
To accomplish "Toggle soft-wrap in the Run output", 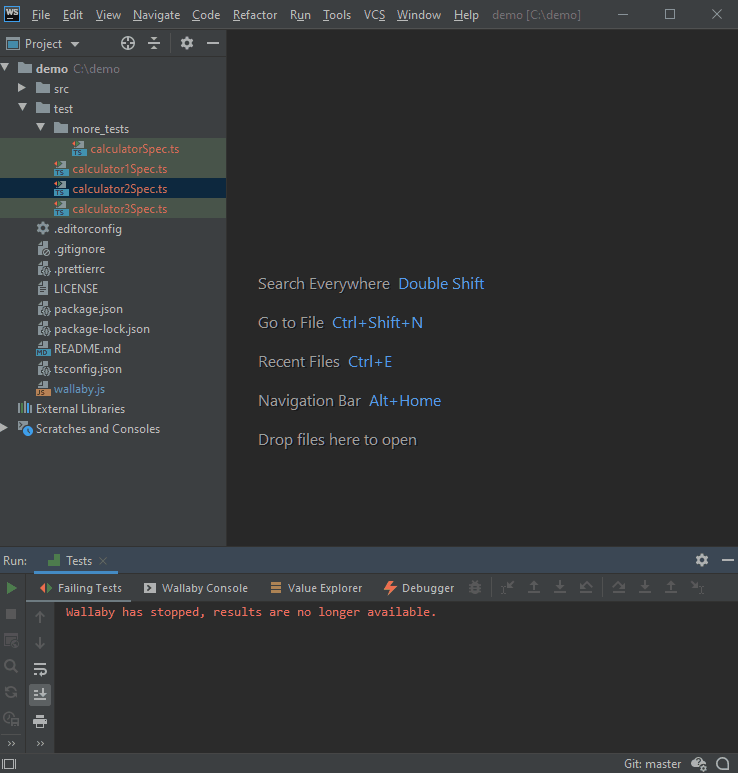I will coord(40,669).
